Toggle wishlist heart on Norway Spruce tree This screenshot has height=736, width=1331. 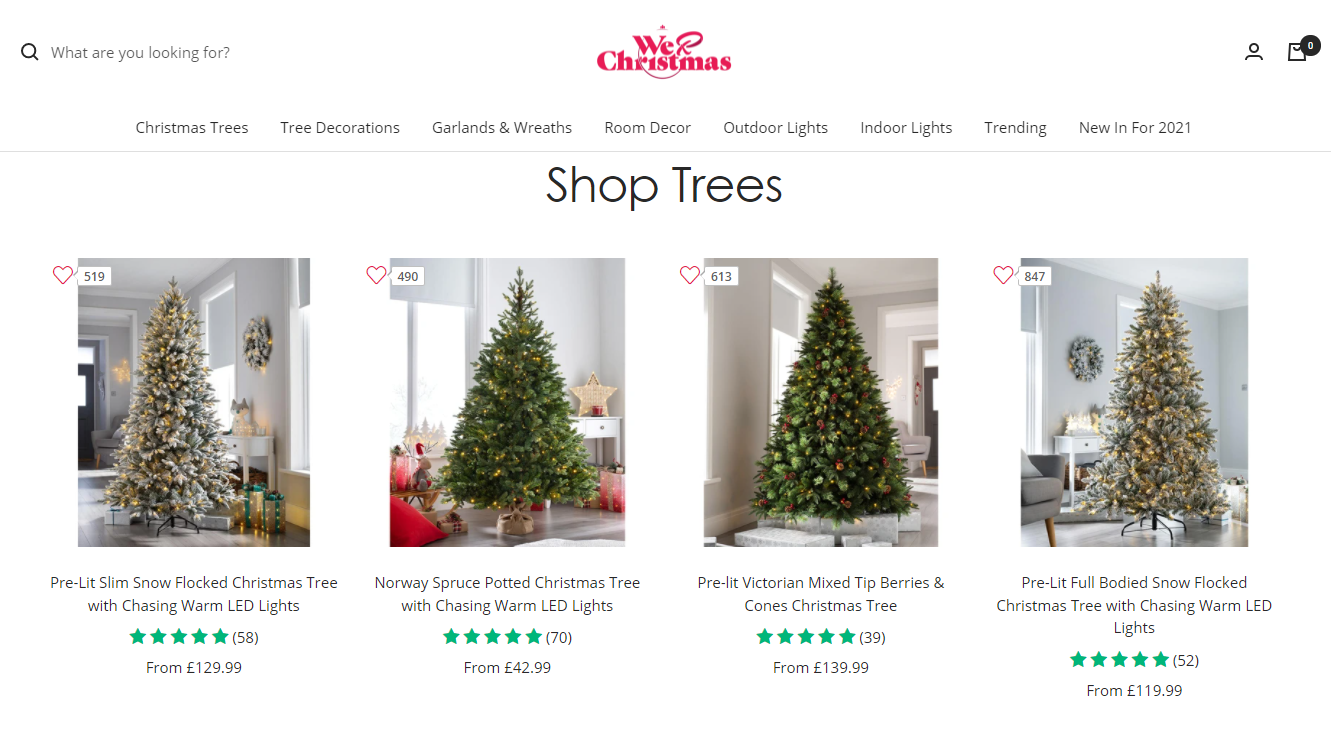[x=376, y=275]
